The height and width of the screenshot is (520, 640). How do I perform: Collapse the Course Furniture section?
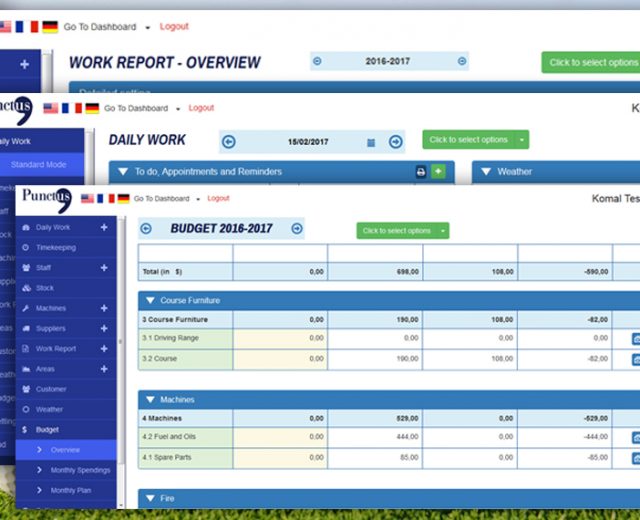point(151,300)
